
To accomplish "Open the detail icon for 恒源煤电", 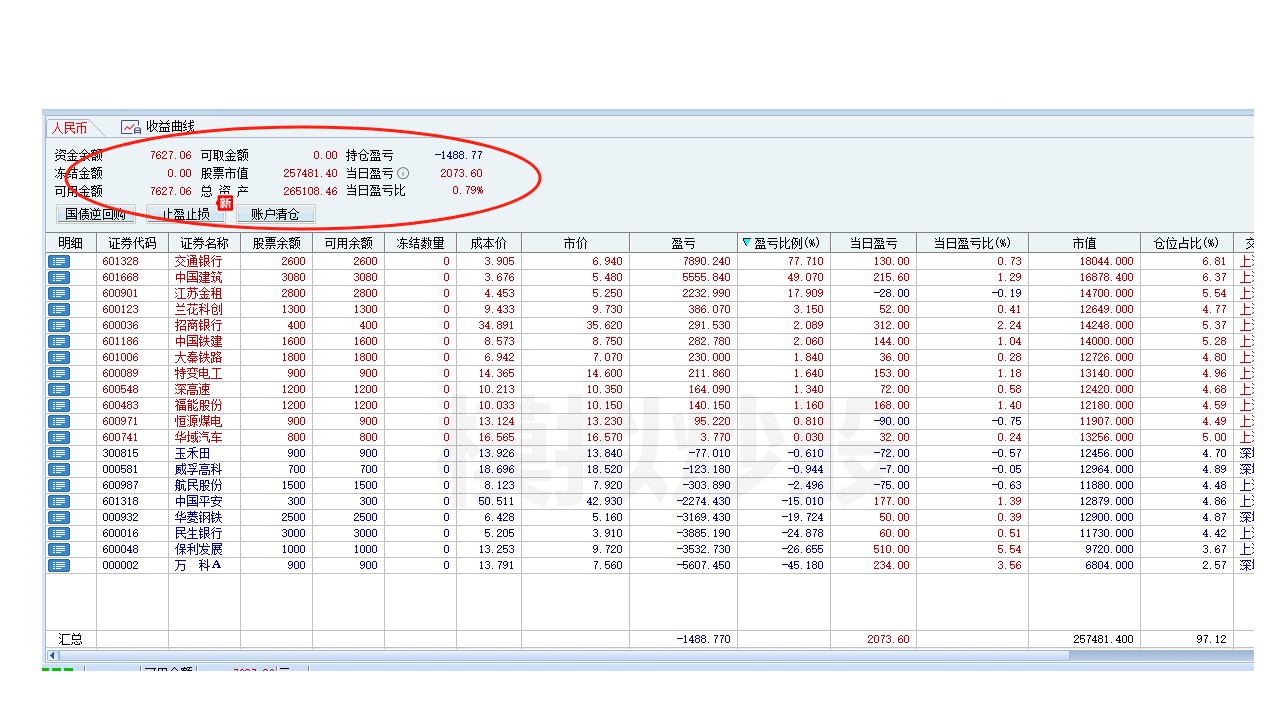I will [59, 421].
